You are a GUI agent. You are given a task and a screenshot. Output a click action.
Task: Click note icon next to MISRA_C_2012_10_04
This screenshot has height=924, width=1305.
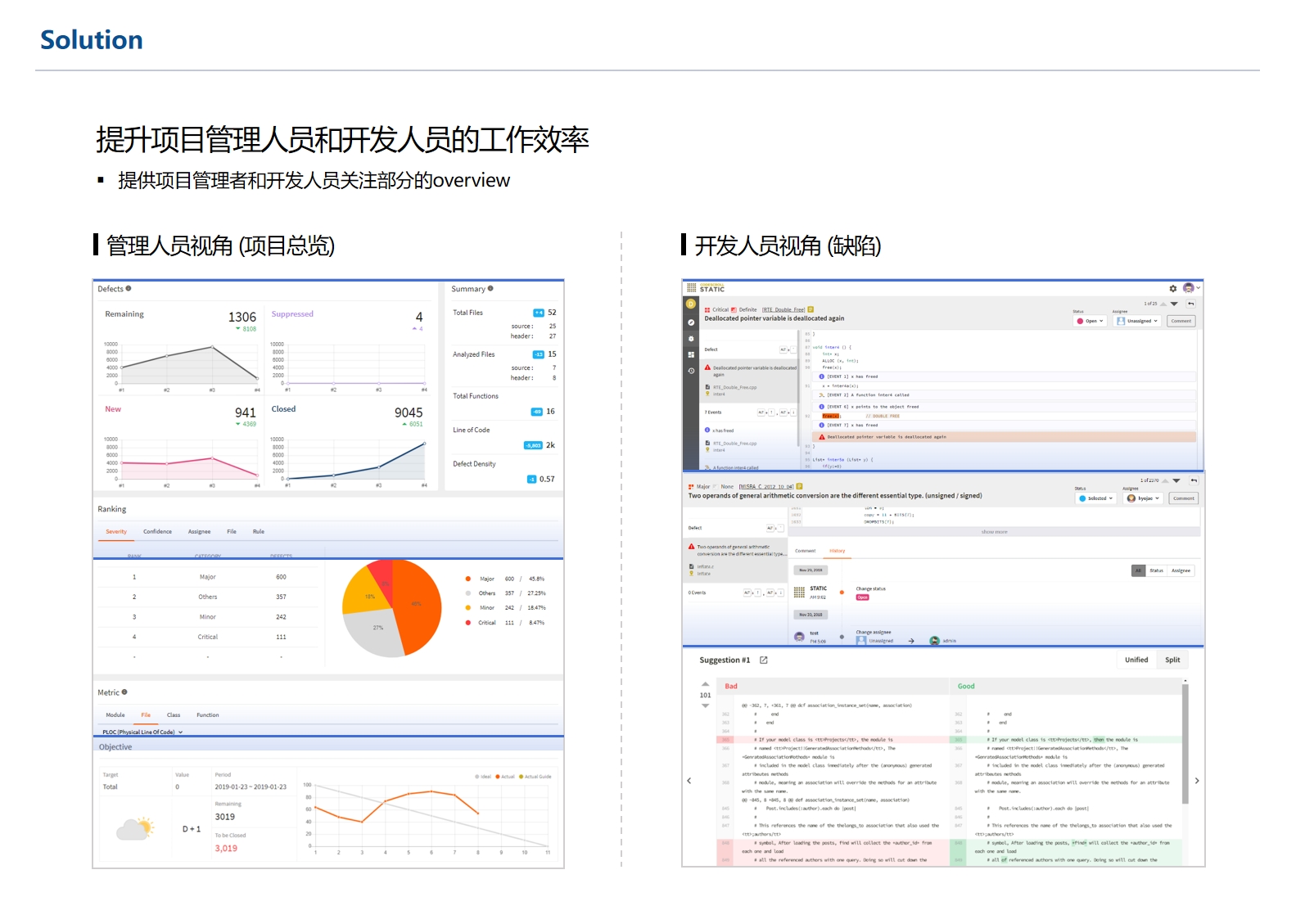799,486
